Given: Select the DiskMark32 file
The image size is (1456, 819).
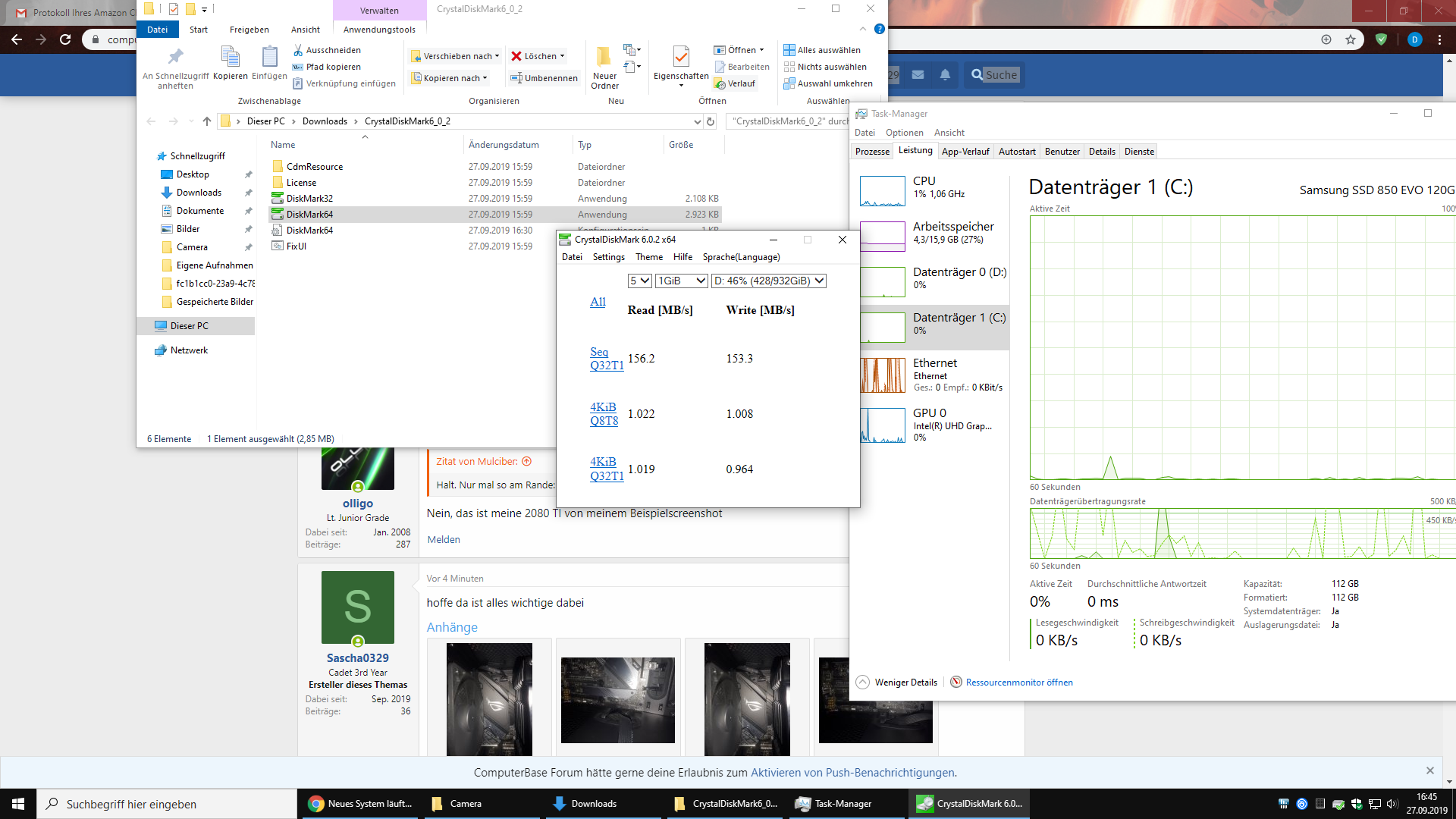Looking at the screenshot, I should point(309,199).
